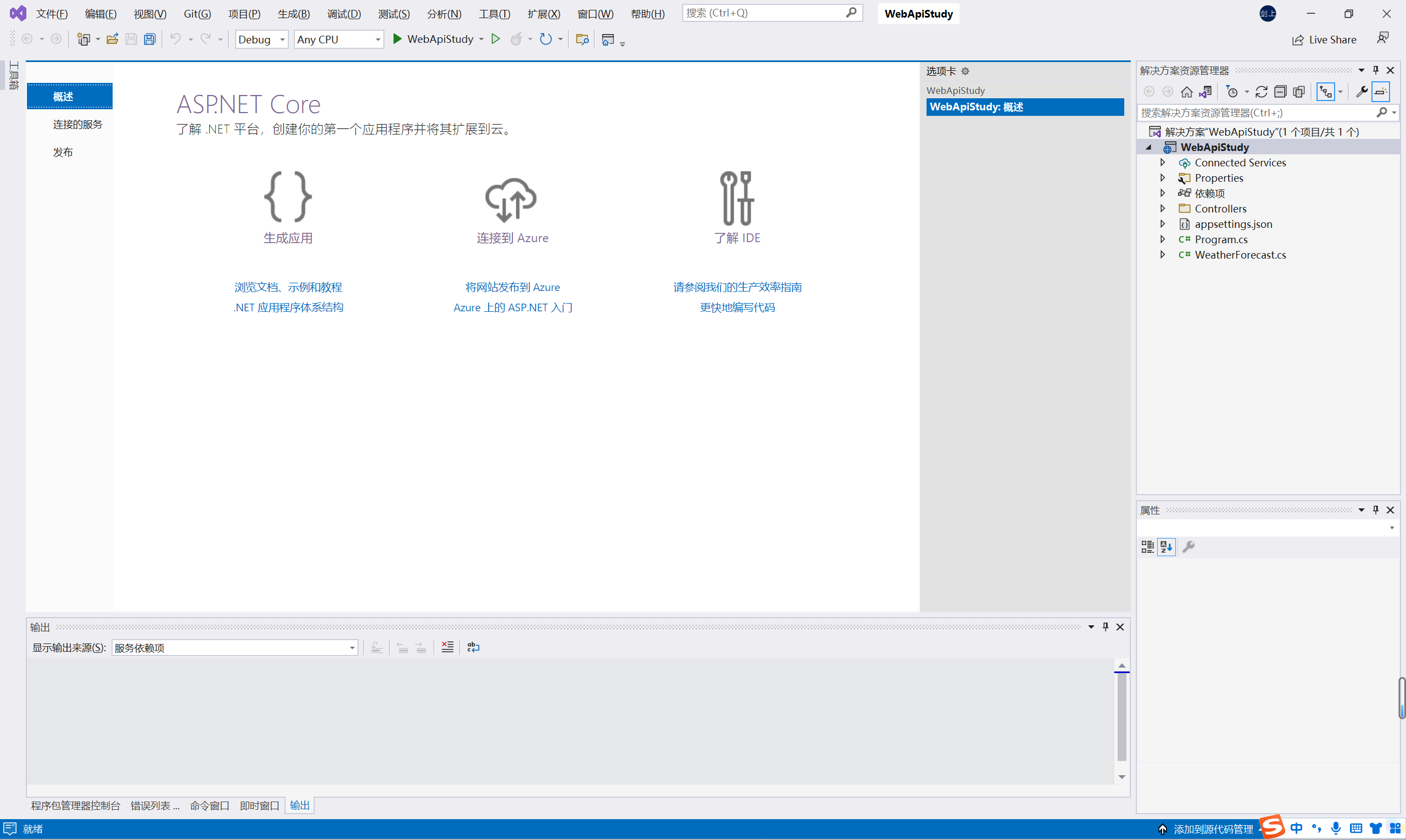Click the 将网站发布到 Azure link
This screenshot has width=1406, height=840.
pyautogui.click(x=512, y=287)
